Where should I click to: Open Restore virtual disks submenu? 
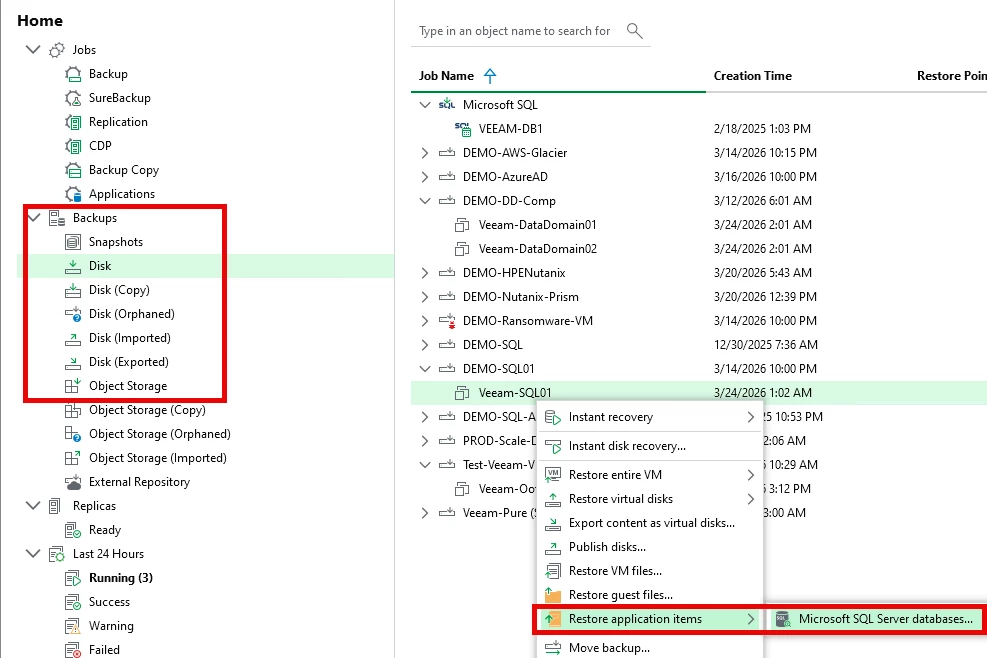(650, 499)
